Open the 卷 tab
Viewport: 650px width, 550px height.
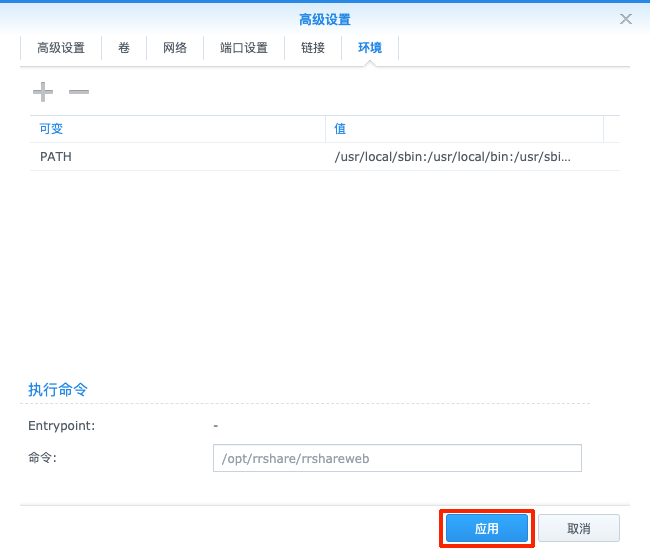124,48
